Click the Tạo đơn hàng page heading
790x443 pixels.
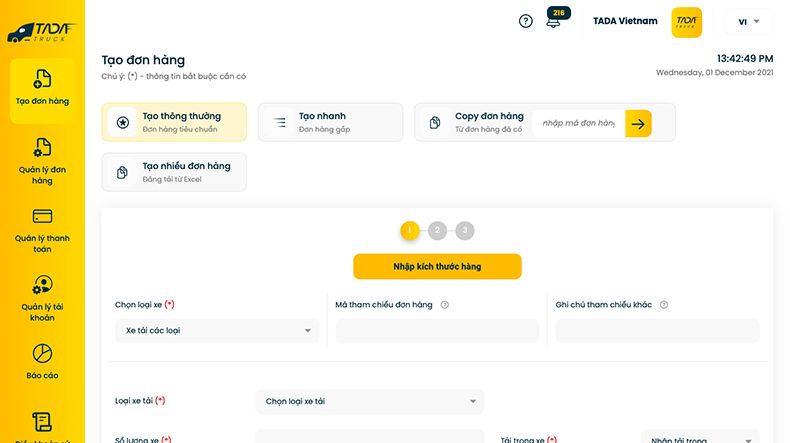pos(143,60)
